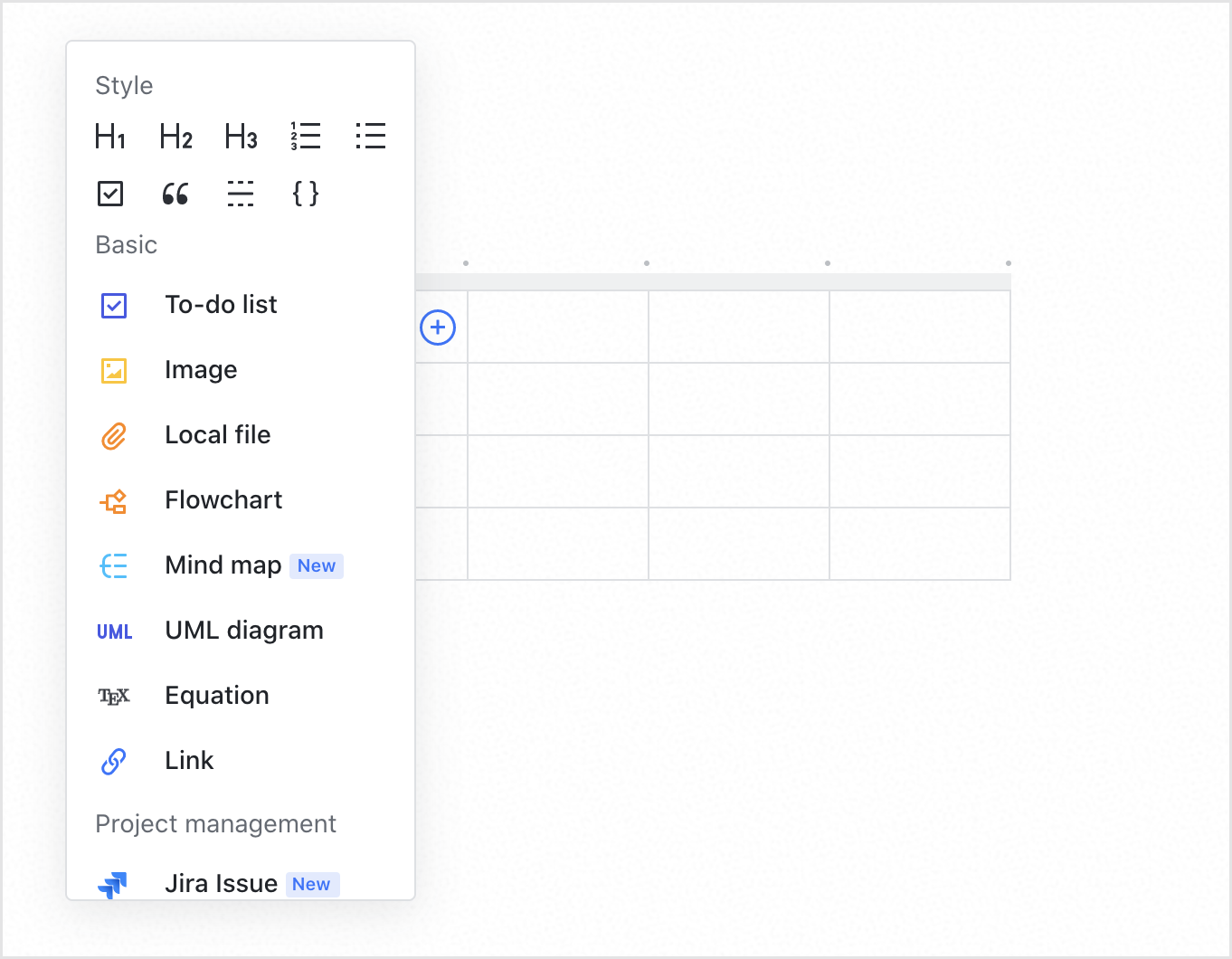Image resolution: width=1232 pixels, height=959 pixels.
Task: Click the table's top-left empty cell
Action: (557, 327)
